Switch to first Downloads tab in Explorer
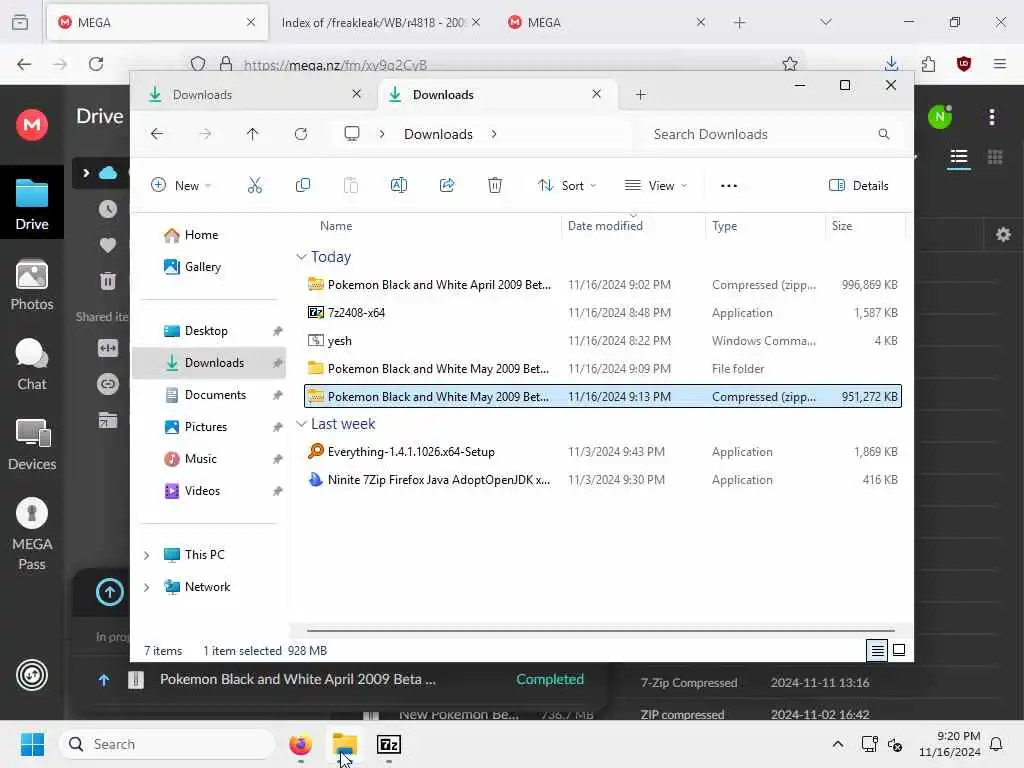This screenshot has width=1024, height=768. click(255, 95)
